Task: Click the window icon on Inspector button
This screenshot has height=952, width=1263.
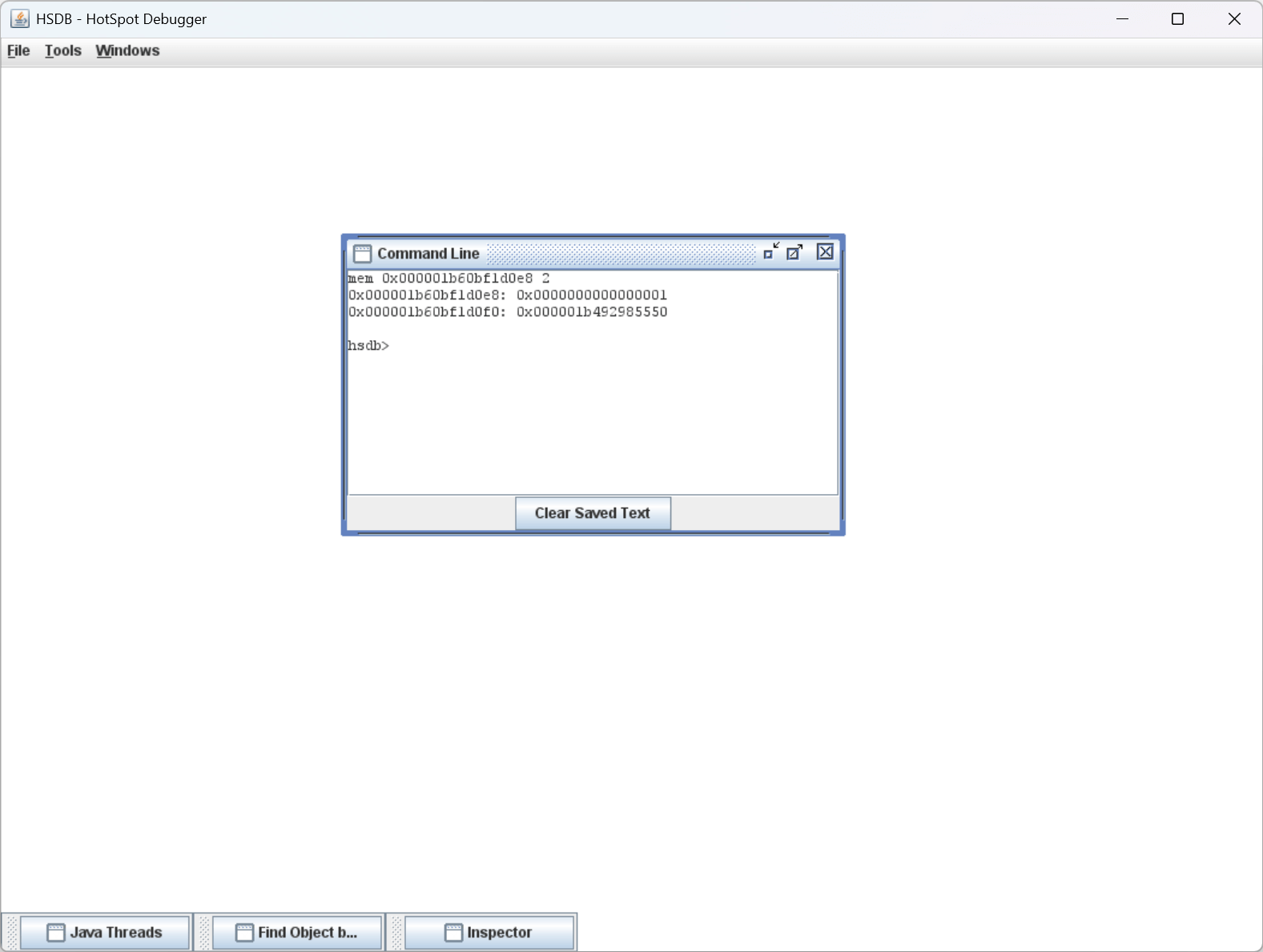Action: (x=454, y=933)
